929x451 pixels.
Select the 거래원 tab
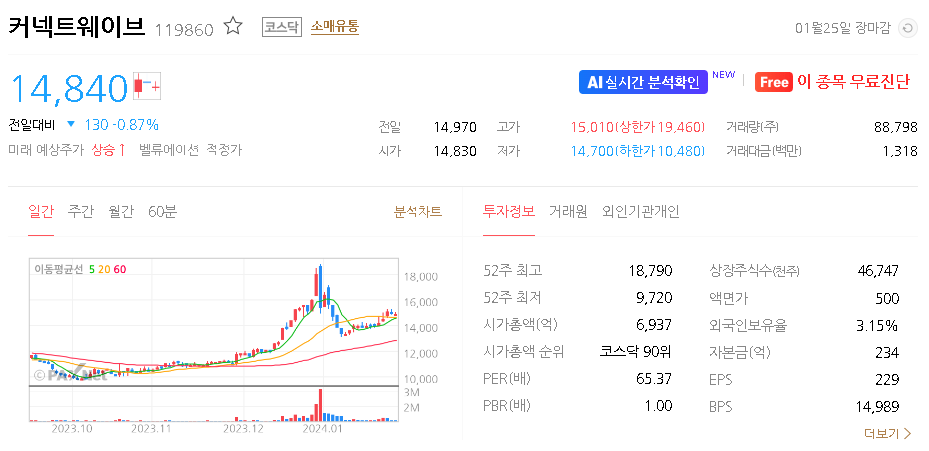coord(568,212)
